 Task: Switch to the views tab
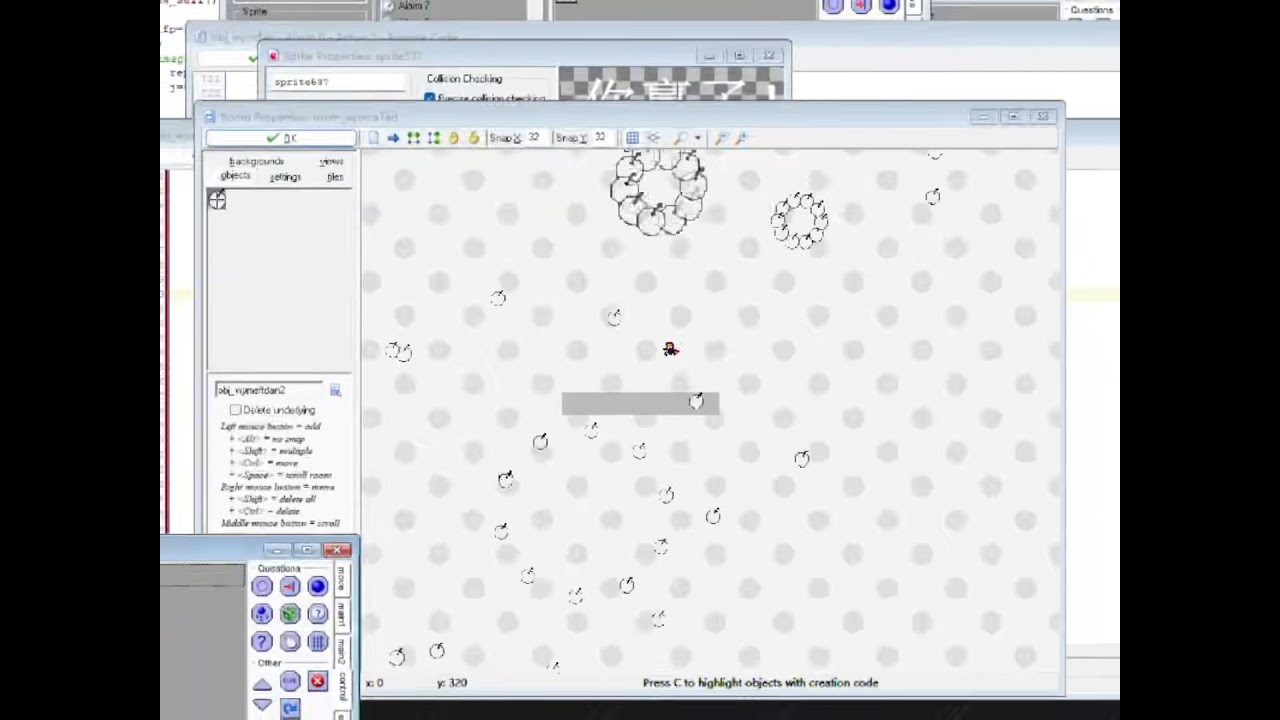click(x=331, y=161)
